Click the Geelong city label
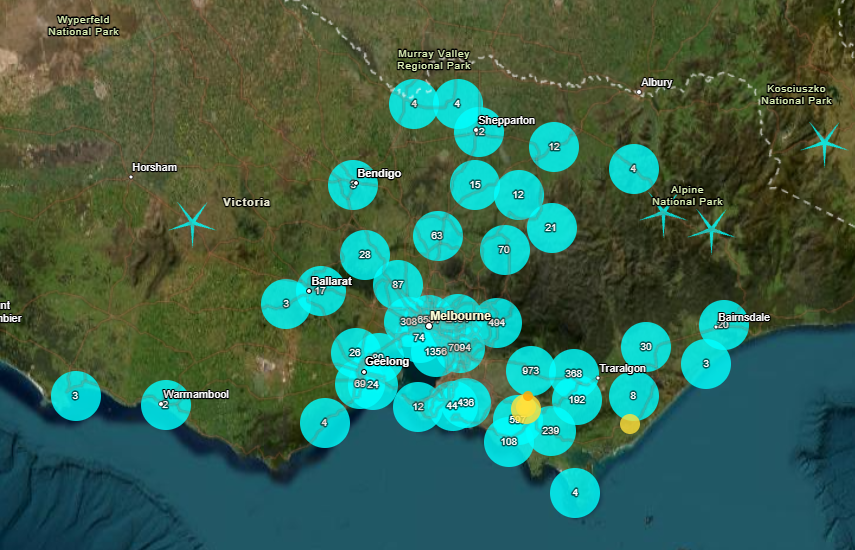Screen dimensions: 855x550 click(387, 361)
